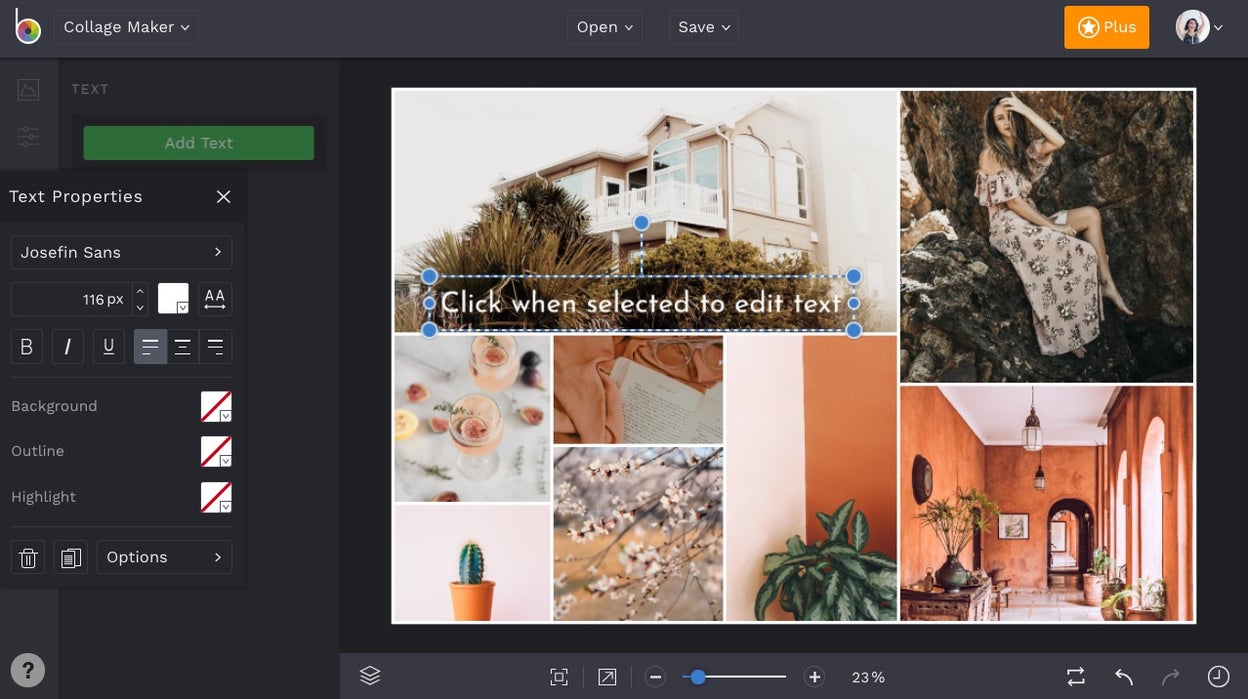Click the font size input field

[78, 298]
